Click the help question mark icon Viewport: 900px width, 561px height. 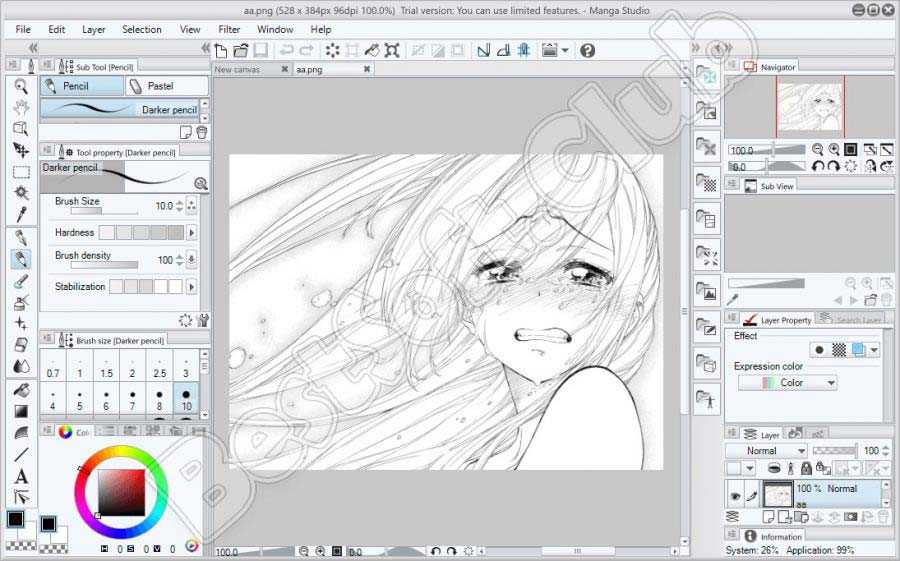(587, 50)
